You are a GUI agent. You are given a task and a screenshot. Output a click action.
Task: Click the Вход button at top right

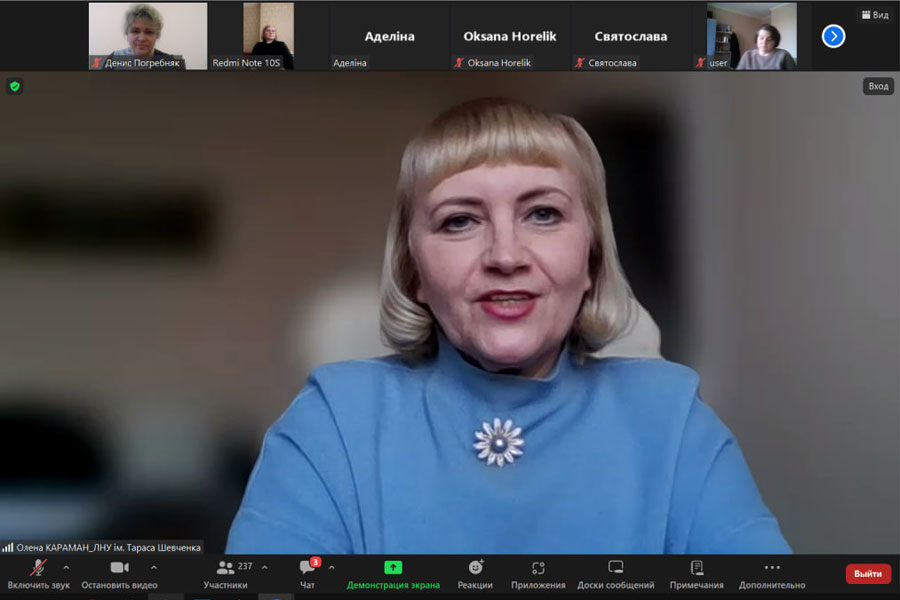878,86
